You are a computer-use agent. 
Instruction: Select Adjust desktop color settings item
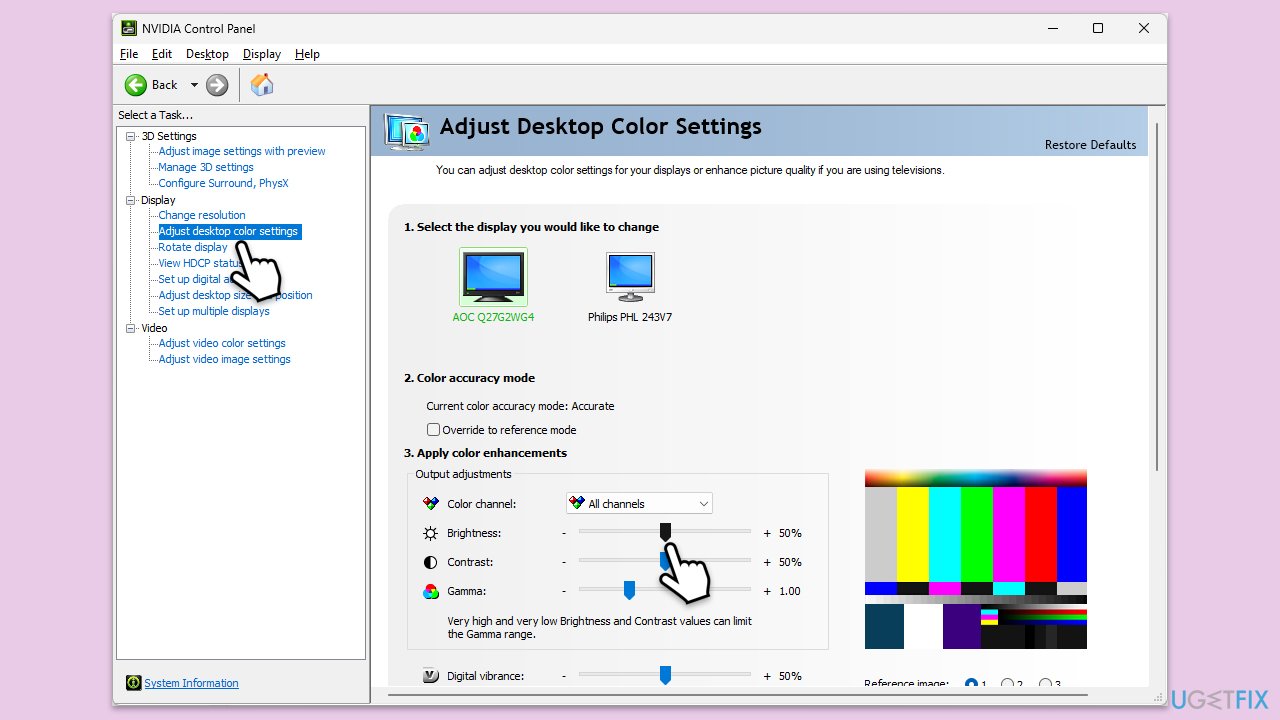pyautogui.click(x=228, y=231)
